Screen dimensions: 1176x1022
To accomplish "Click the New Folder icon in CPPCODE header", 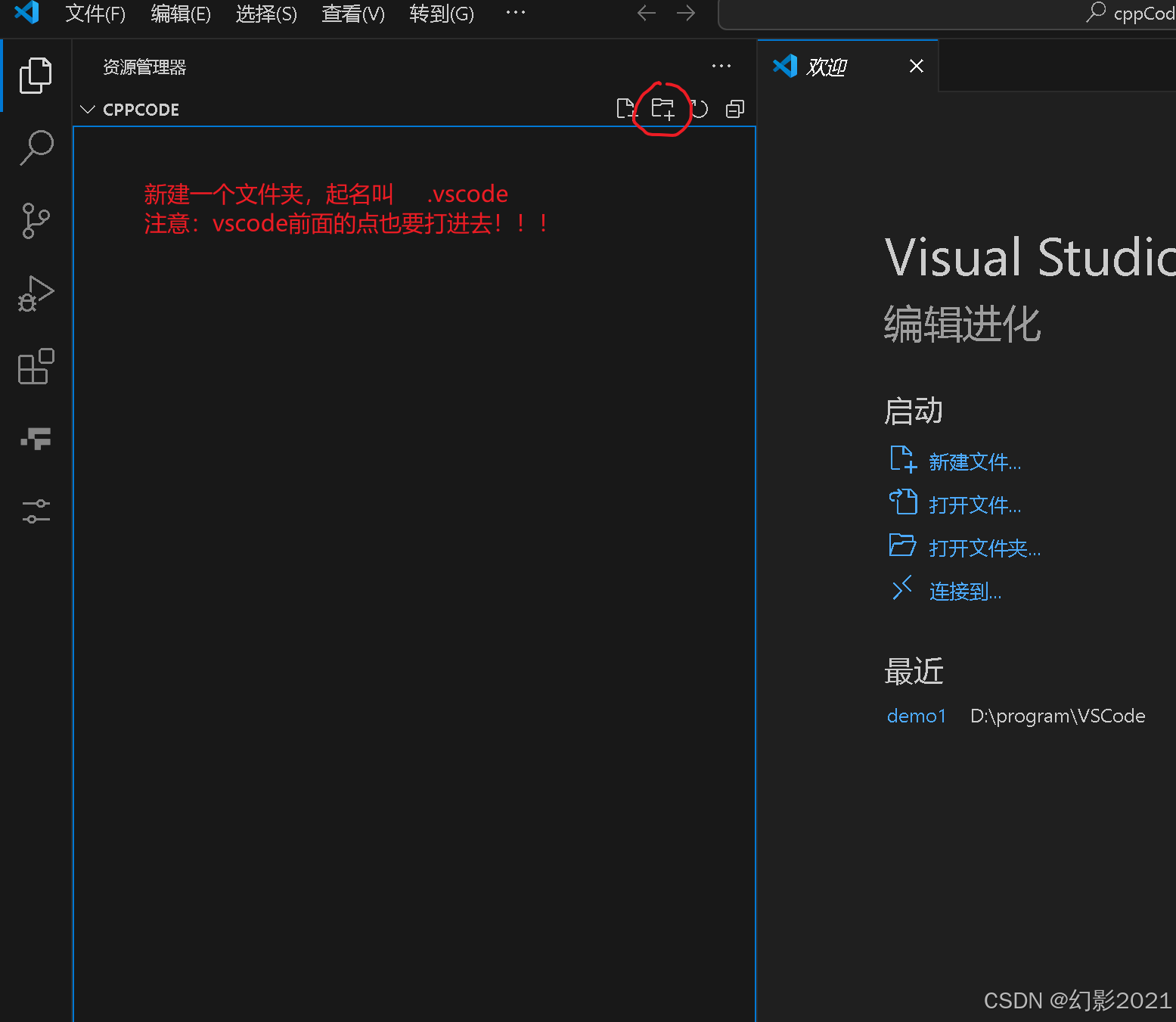I will [x=662, y=109].
